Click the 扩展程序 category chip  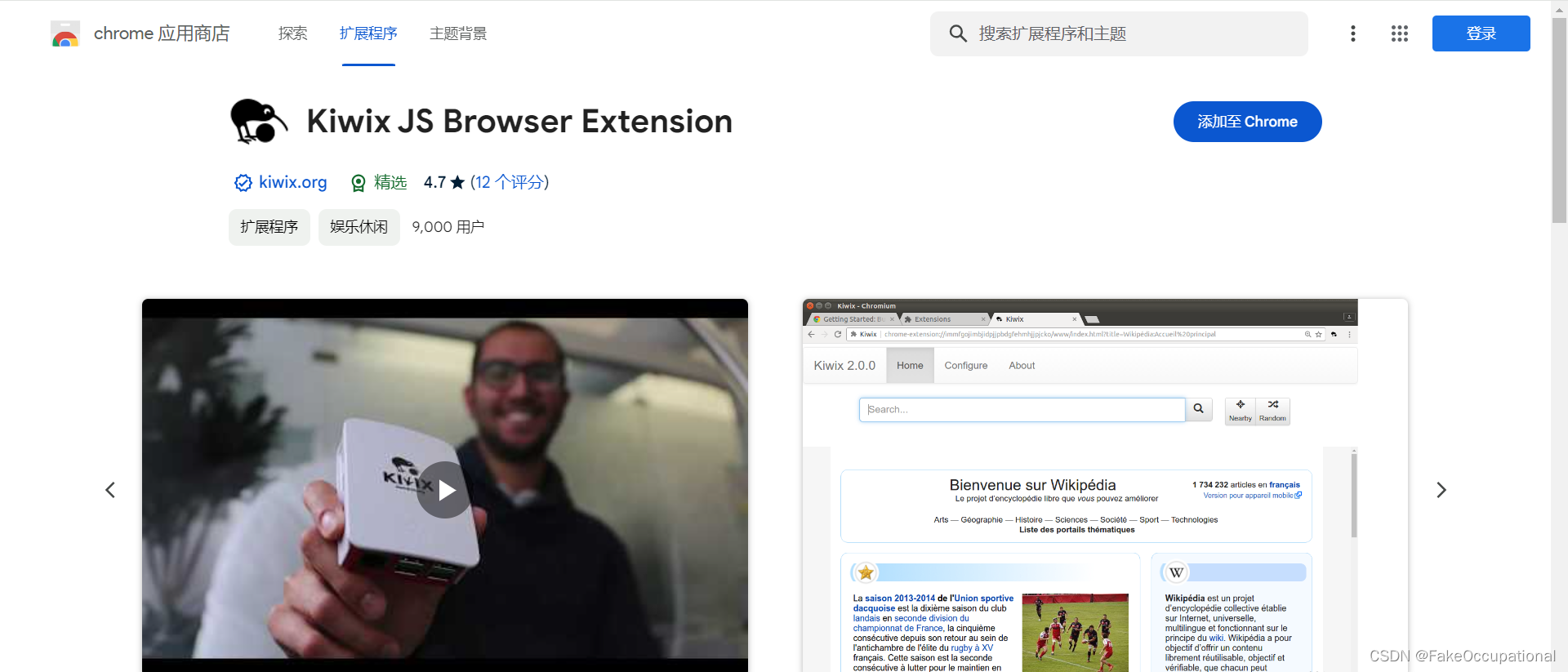click(x=269, y=227)
